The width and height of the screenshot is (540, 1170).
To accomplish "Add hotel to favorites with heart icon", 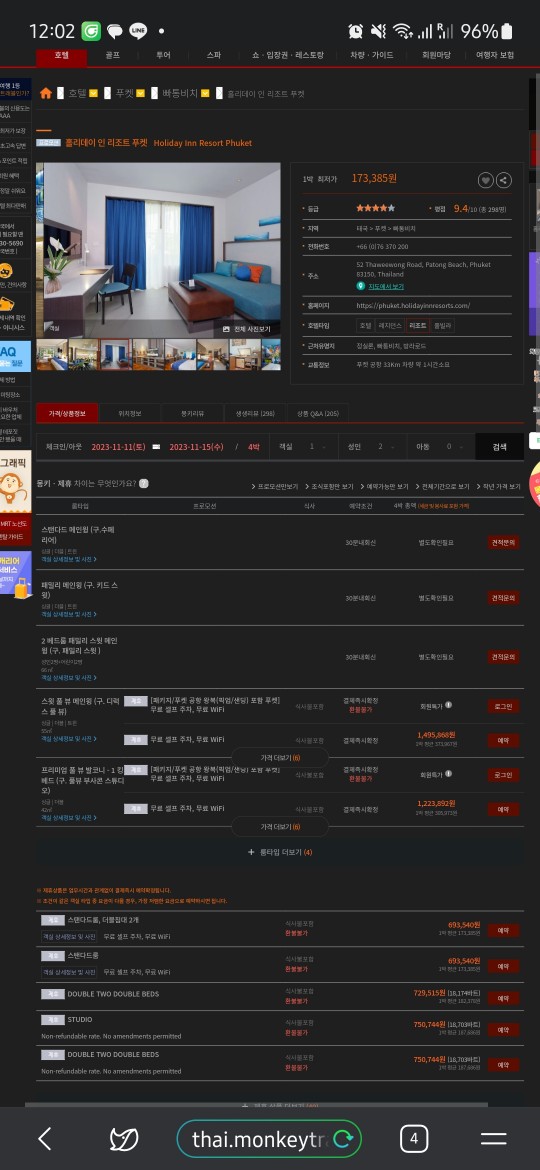I will [x=486, y=180].
